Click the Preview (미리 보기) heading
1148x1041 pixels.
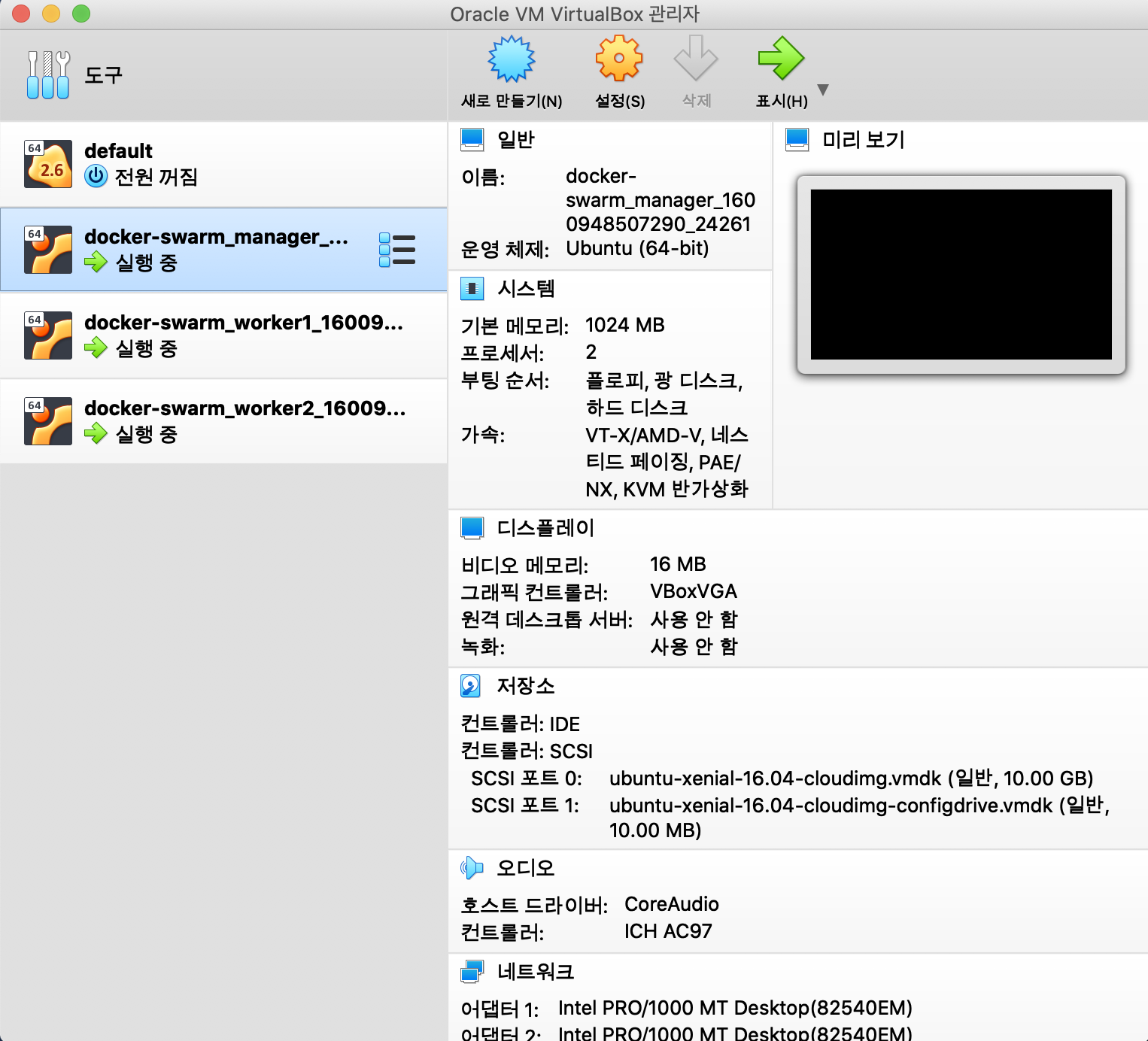[864, 140]
